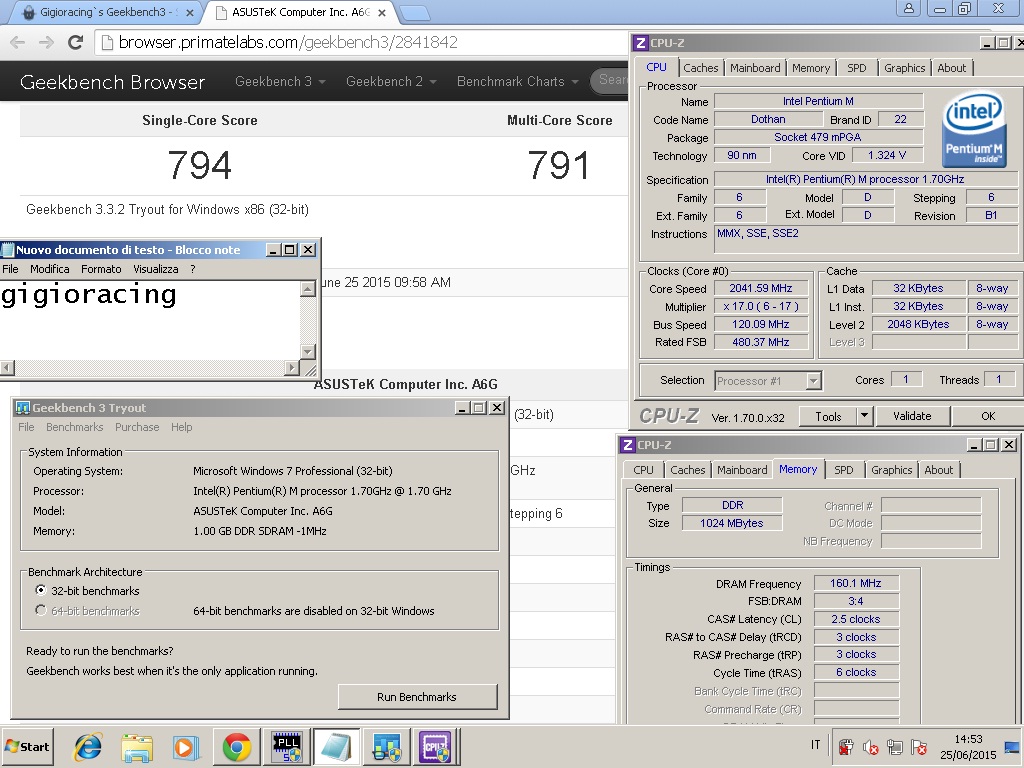Open the Windows Start button

(27, 747)
